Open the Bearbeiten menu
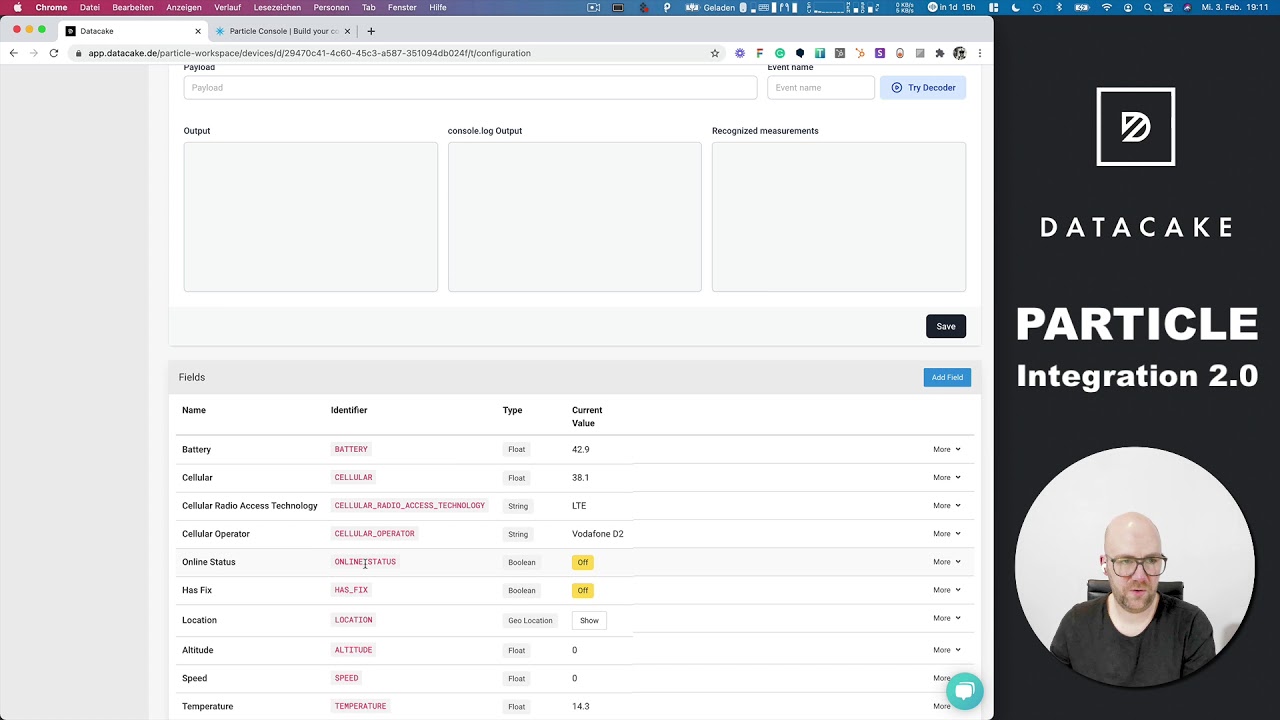The image size is (1280, 720). (133, 7)
